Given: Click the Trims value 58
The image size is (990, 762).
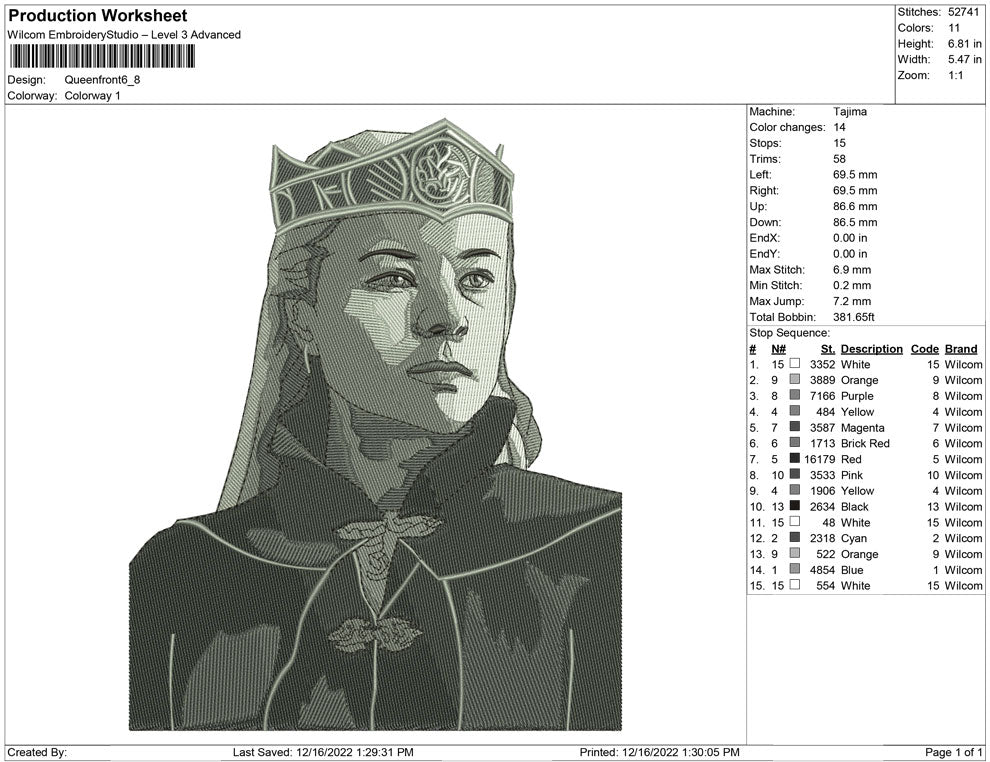Looking at the screenshot, I should point(839,159).
